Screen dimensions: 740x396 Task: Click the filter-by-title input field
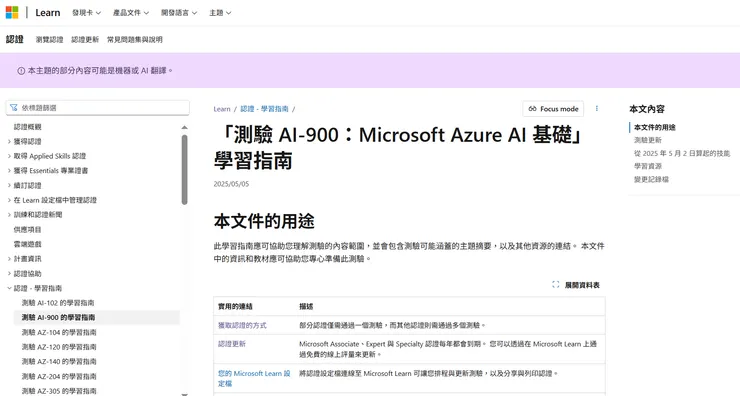[x=98, y=108]
